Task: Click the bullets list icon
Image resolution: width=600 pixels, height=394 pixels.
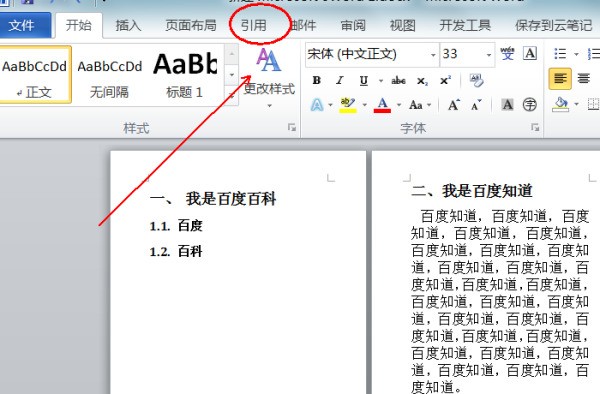Action: click(560, 54)
